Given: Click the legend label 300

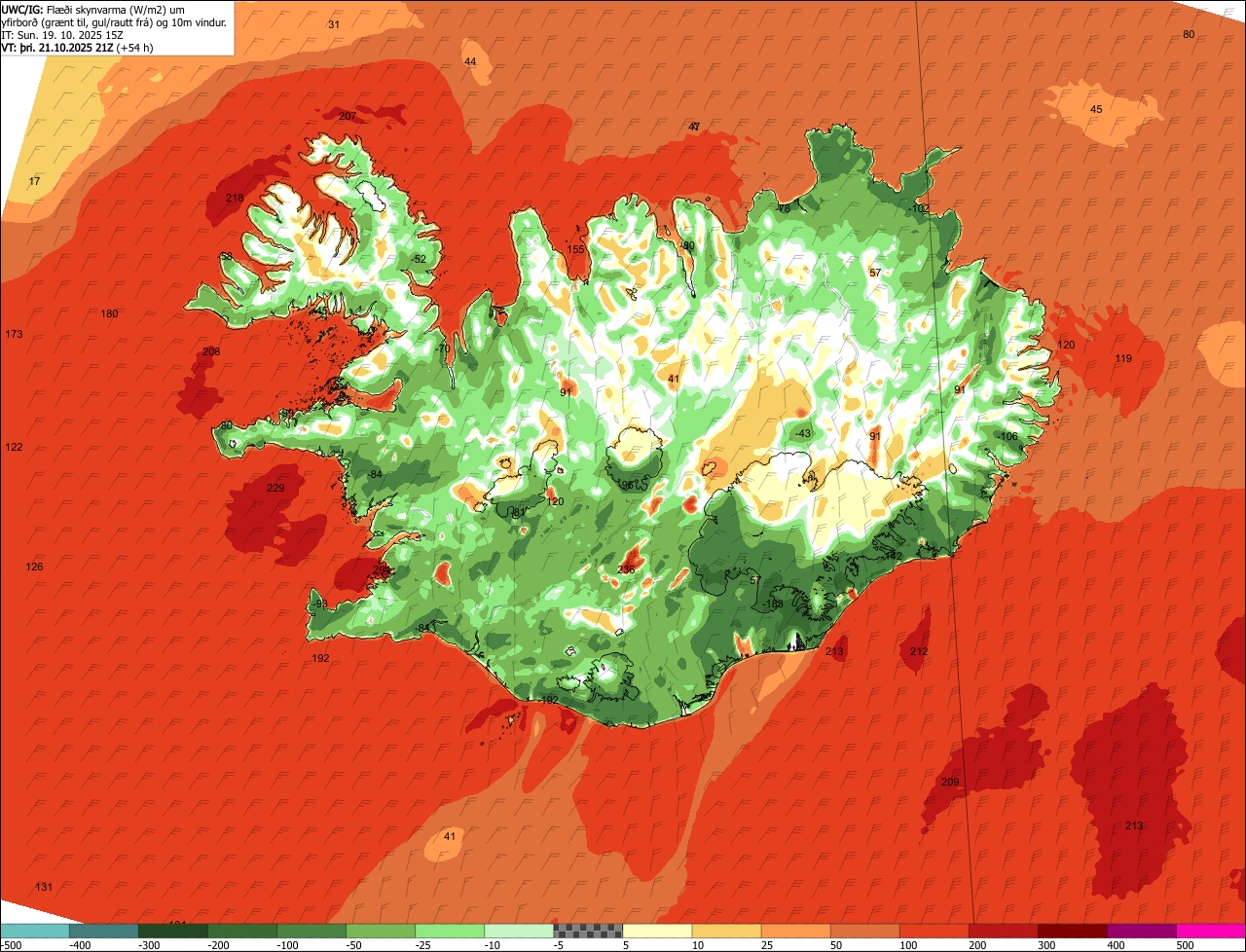Looking at the screenshot, I should click(1046, 944).
